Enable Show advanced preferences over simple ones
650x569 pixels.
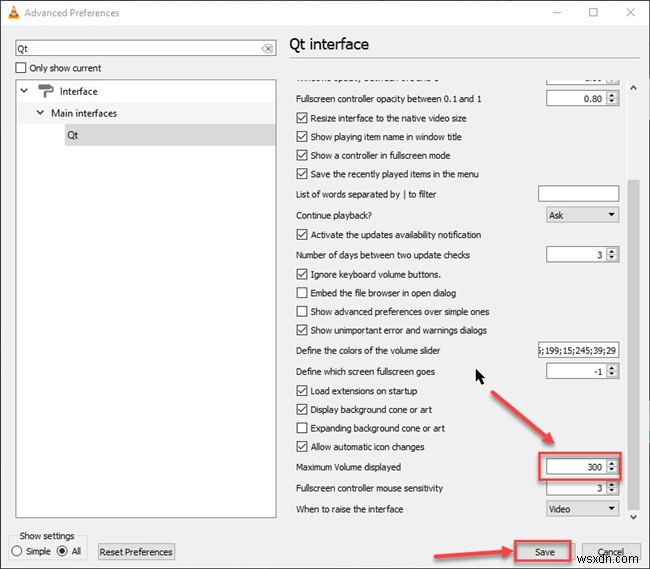302,312
